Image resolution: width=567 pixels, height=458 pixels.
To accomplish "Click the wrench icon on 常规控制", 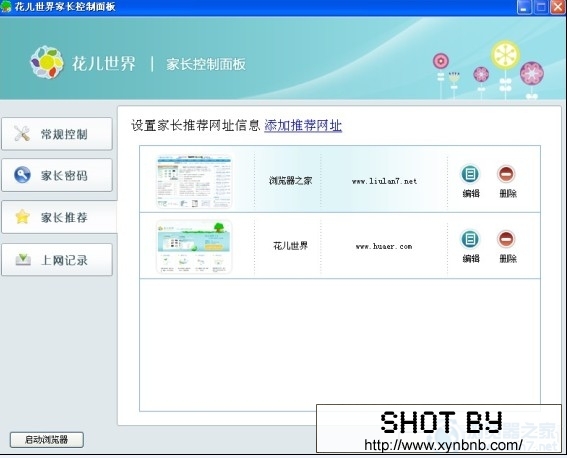I will tap(22, 134).
